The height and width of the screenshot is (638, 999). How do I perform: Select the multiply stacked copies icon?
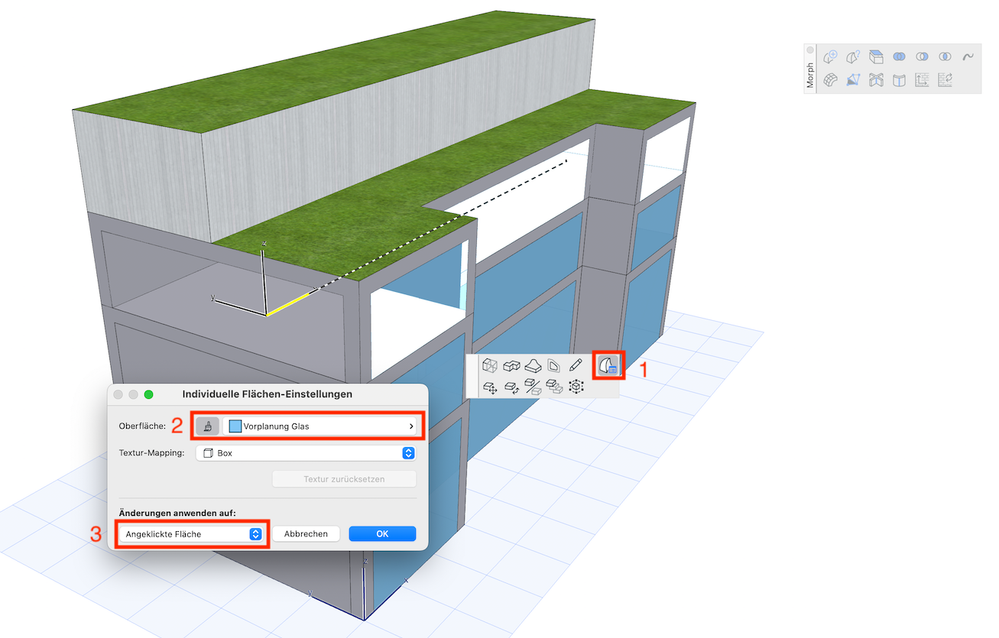point(554,387)
